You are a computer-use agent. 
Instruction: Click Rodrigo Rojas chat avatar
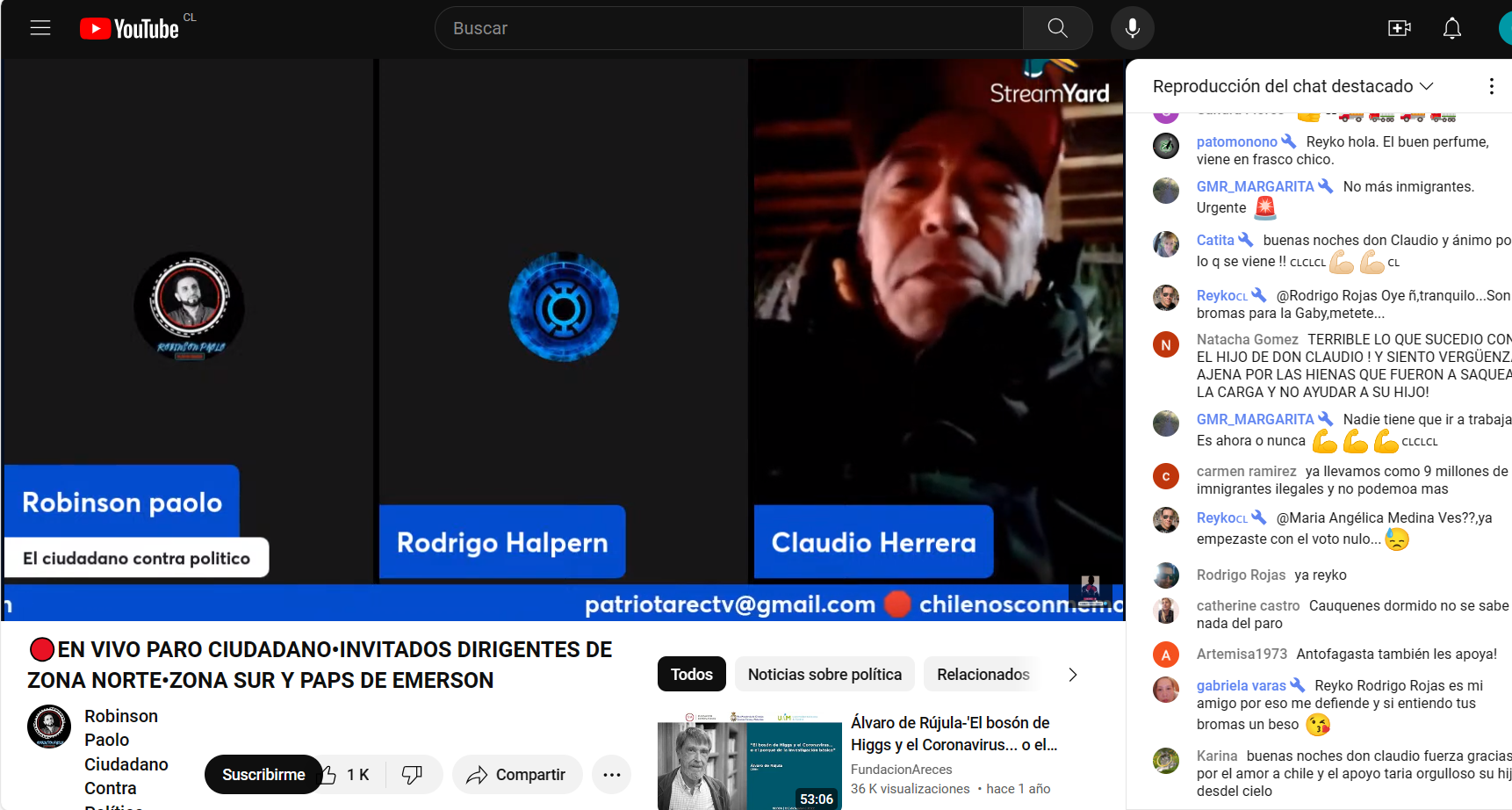coord(1166,575)
